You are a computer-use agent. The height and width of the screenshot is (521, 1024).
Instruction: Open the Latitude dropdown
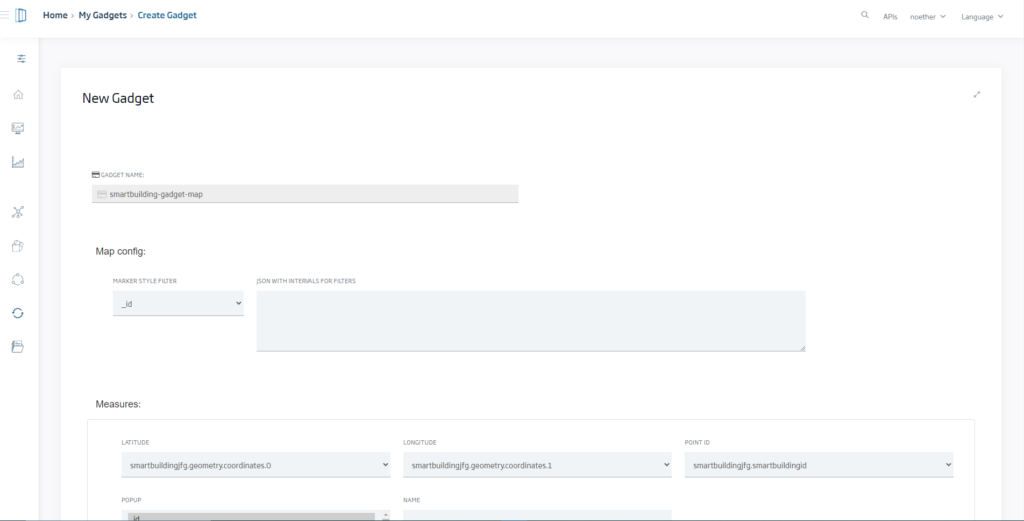(256, 465)
